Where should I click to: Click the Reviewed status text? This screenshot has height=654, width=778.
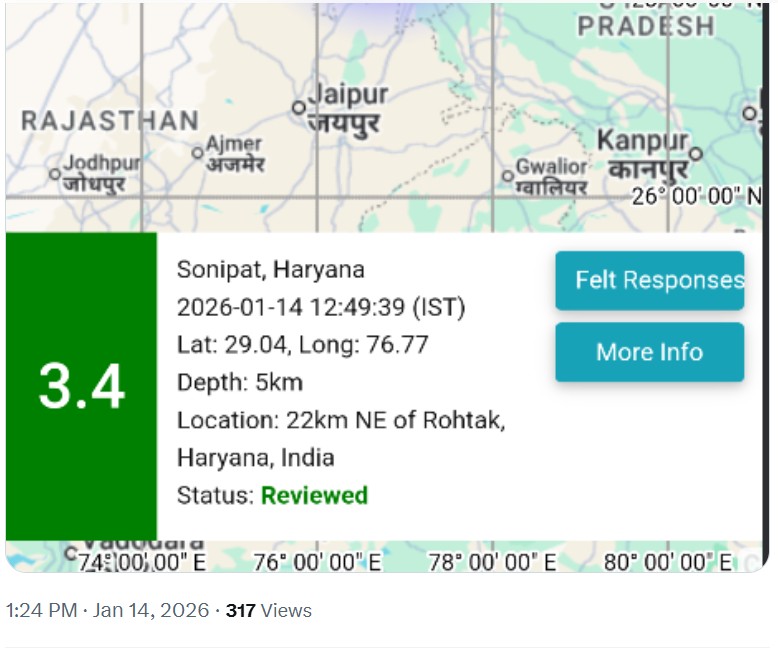point(314,495)
